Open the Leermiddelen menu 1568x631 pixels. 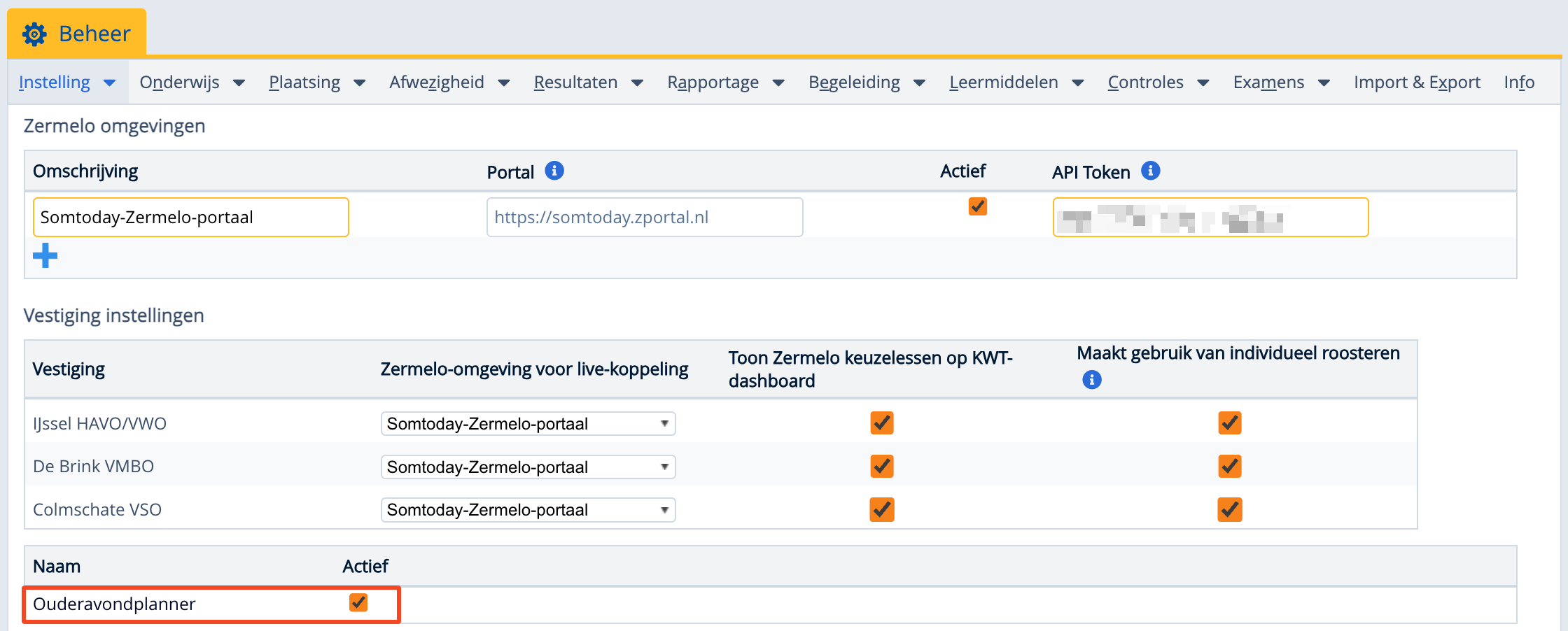tap(1016, 83)
